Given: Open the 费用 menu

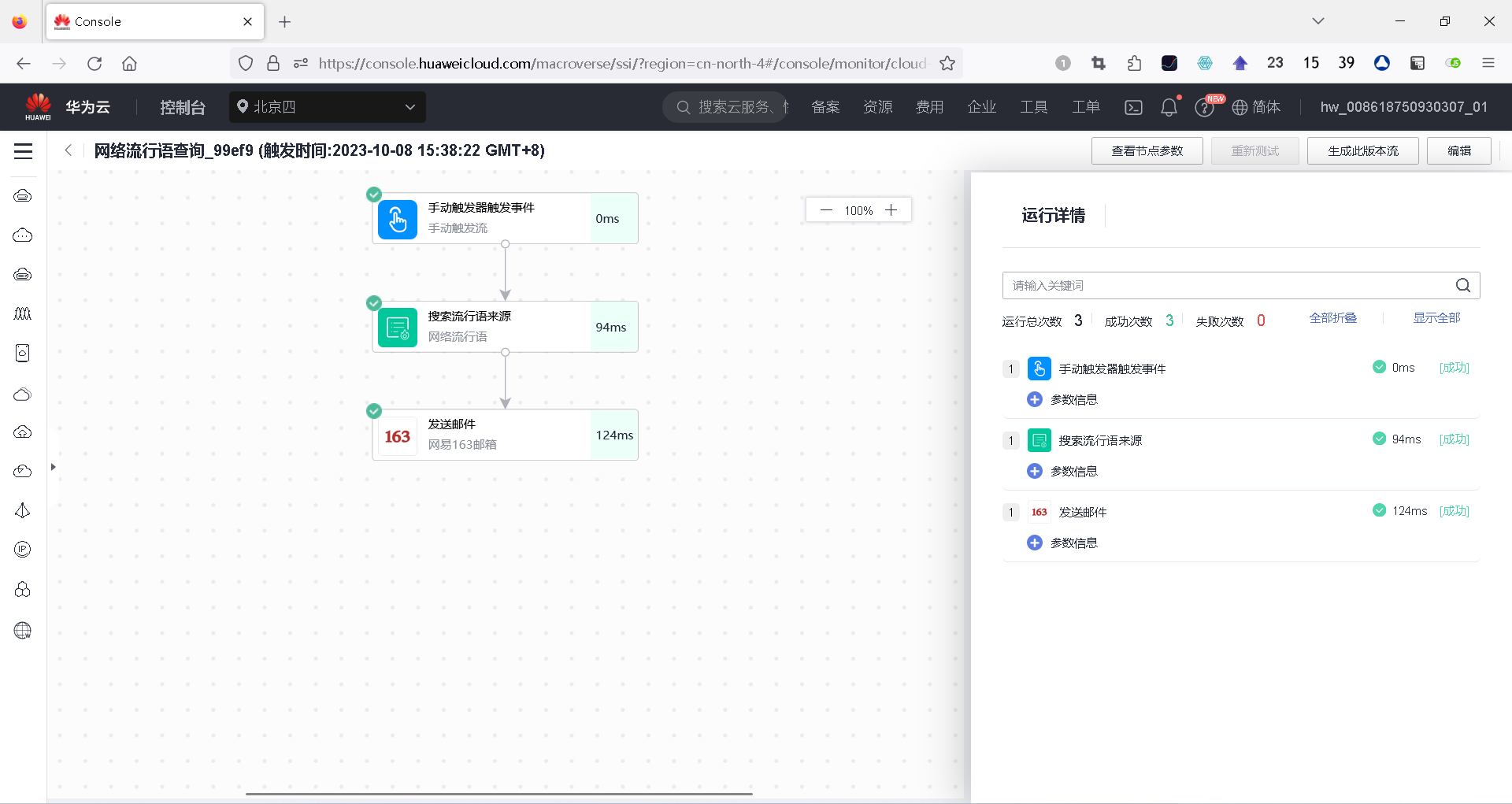Looking at the screenshot, I should (929, 107).
